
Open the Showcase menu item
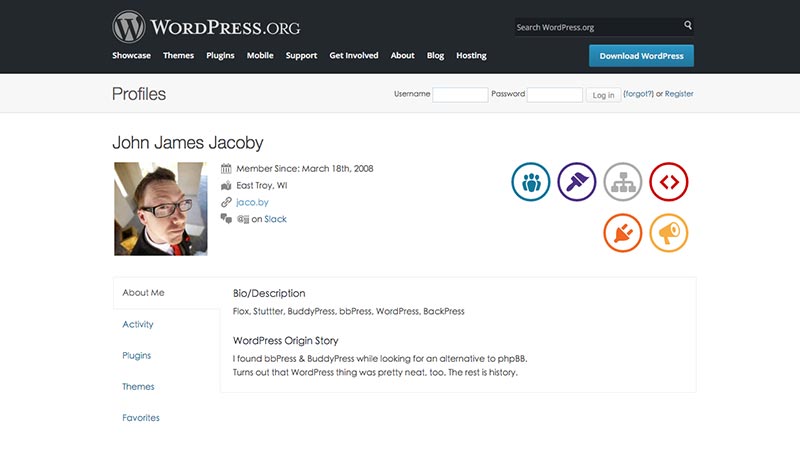(131, 55)
